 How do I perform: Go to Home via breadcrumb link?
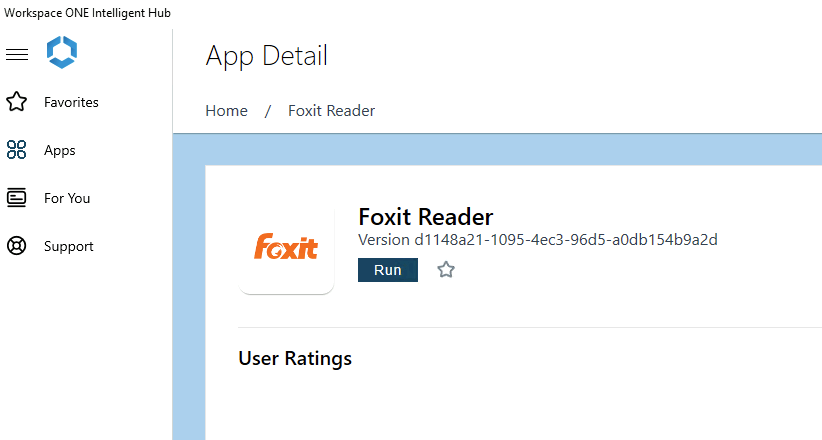(226, 111)
